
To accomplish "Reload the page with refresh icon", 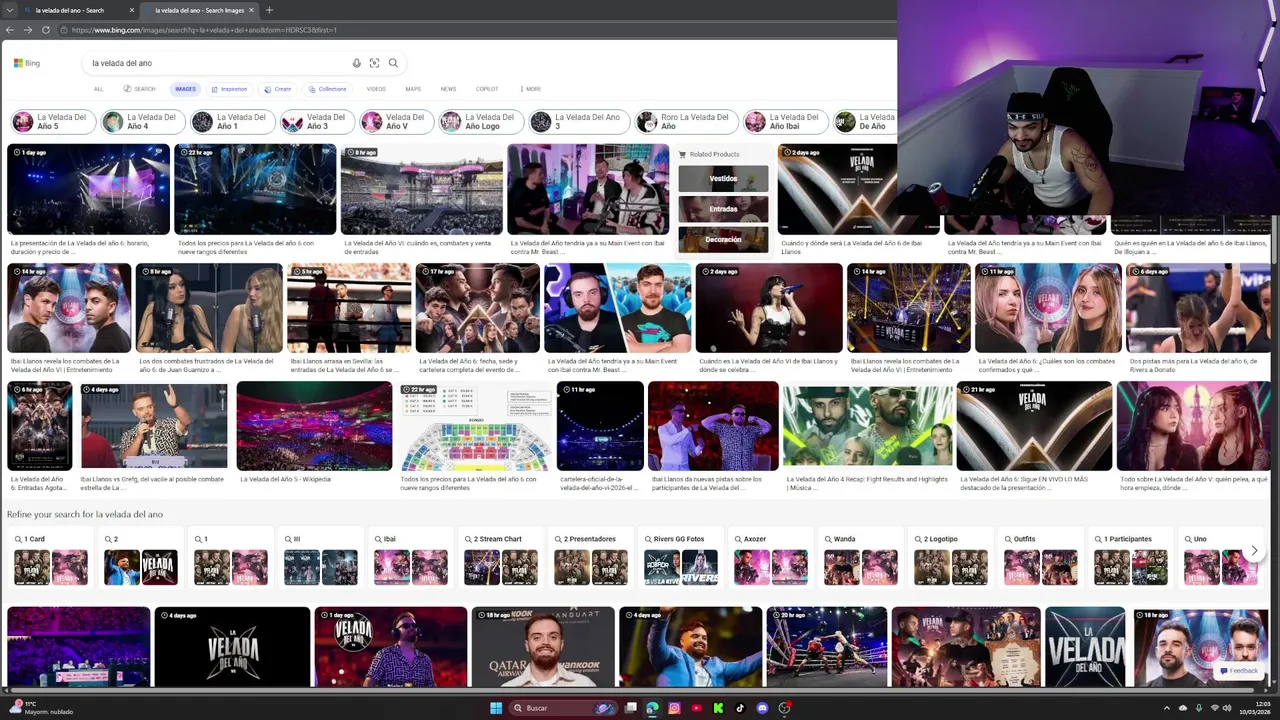I will (x=46, y=30).
